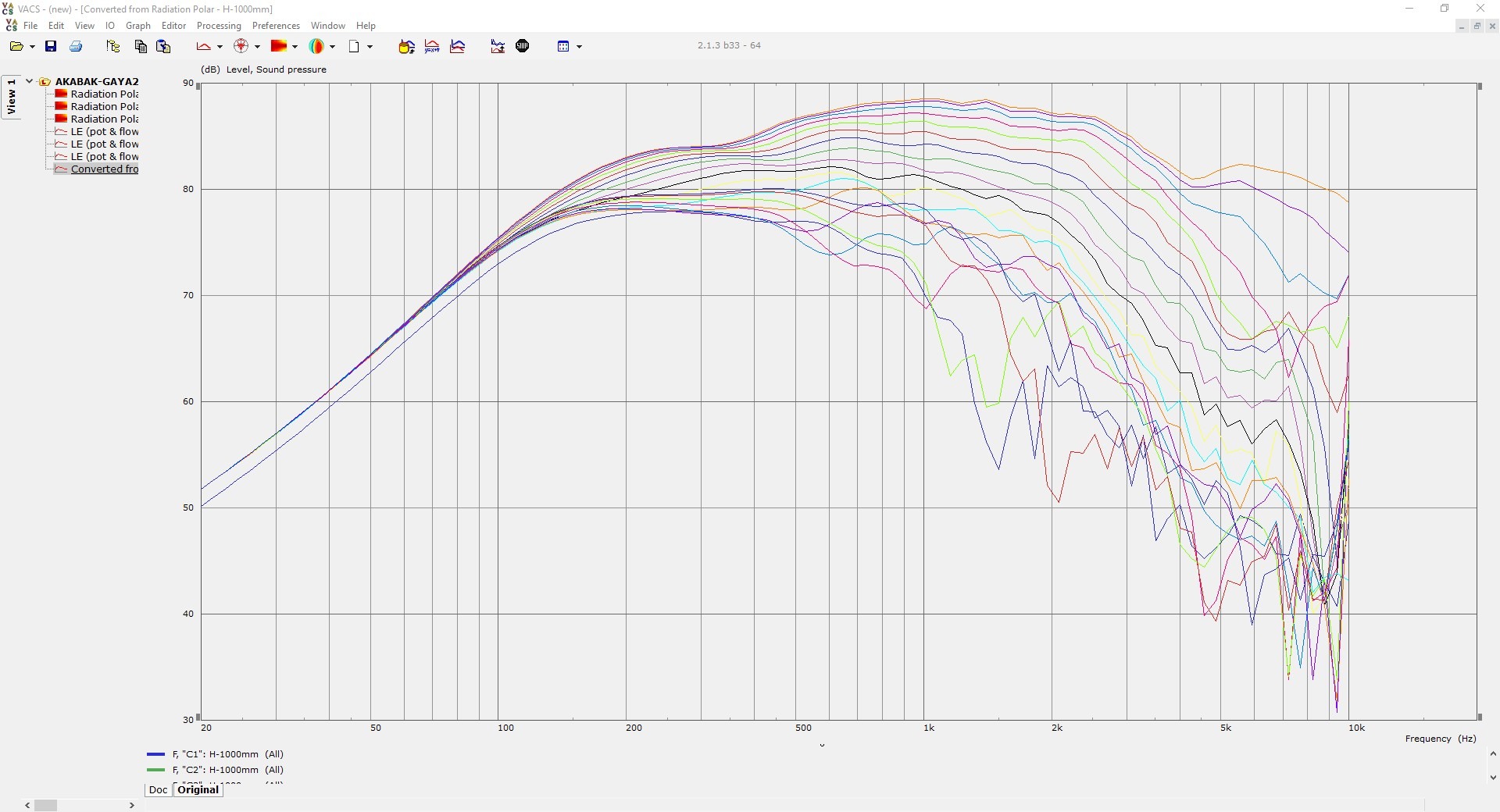The width and height of the screenshot is (1500, 812).
Task: Click the green C2 legend color swatch
Action: click(x=155, y=770)
